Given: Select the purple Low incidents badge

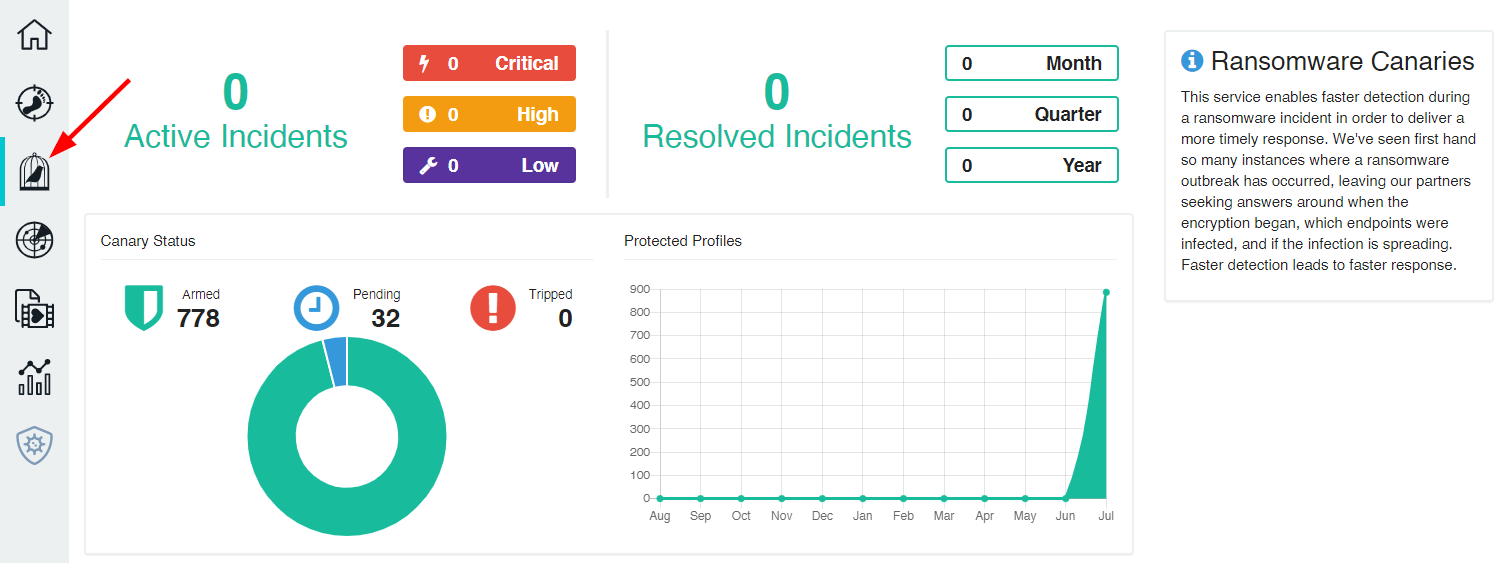Looking at the screenshot, I should tap(489, 165).
